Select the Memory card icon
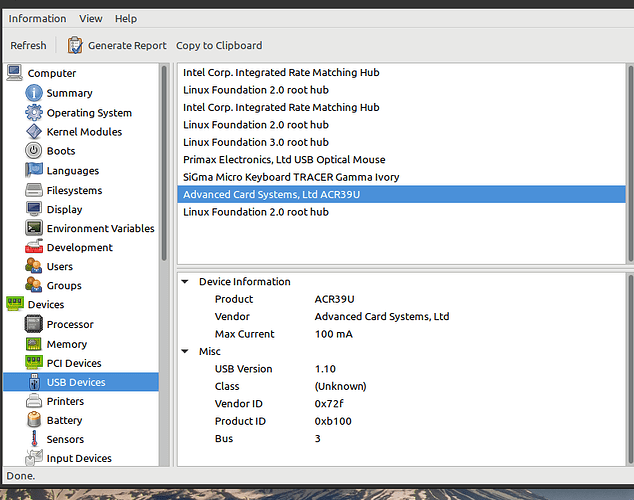This screenshot has width=634, height=500. click(x=34, y=344)
